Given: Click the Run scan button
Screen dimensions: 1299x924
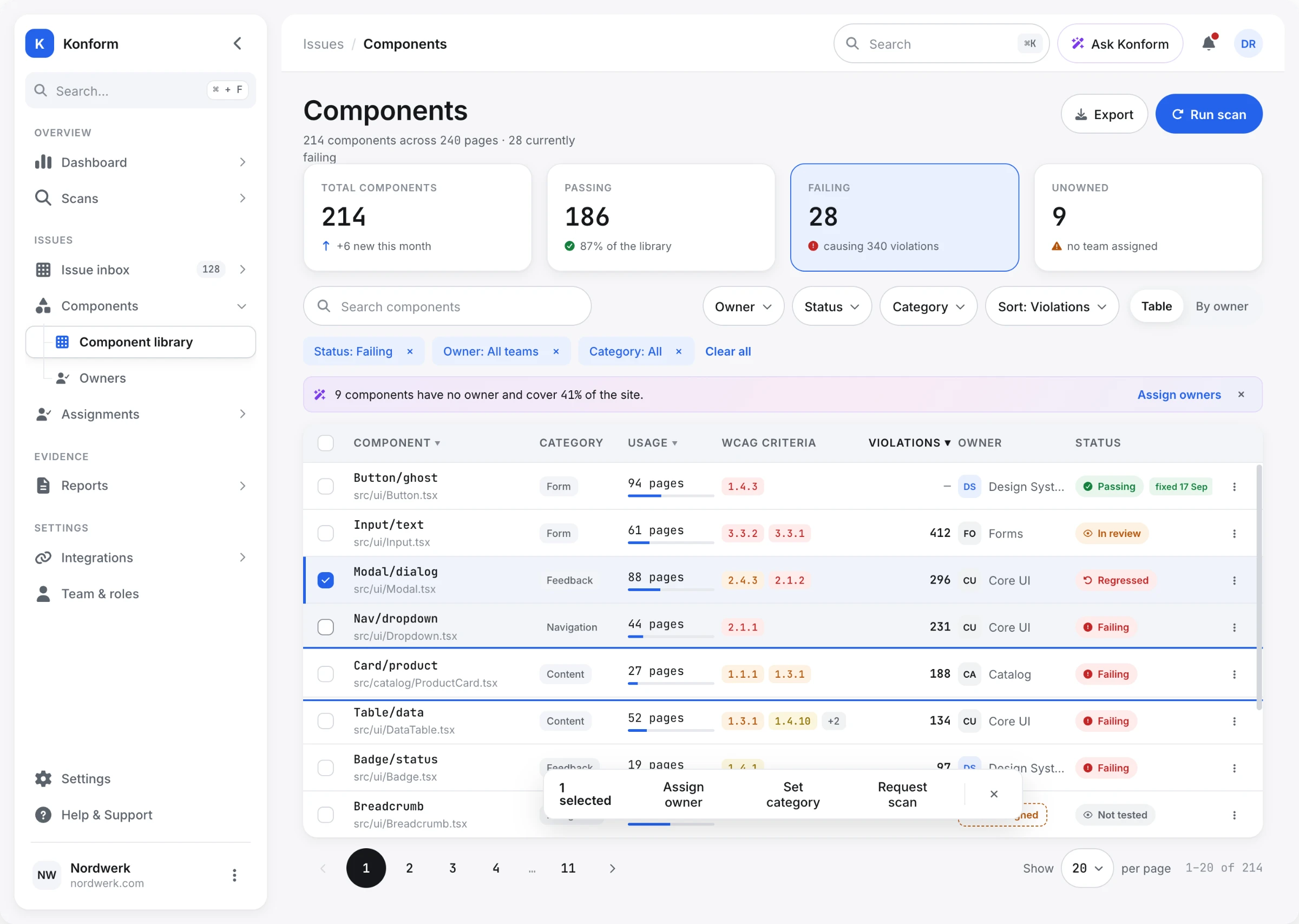Looking at the screenshot, I should (x=1209, y=114).
